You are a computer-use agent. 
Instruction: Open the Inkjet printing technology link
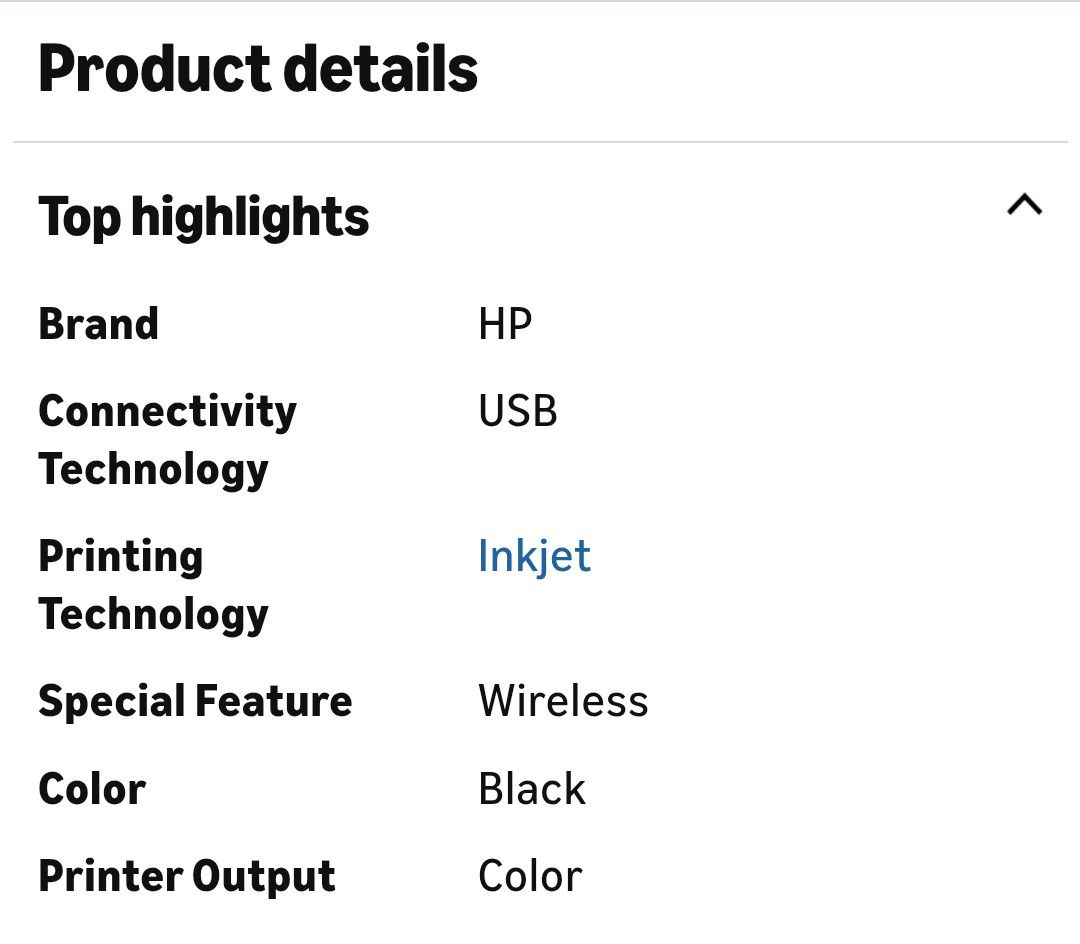coord(534,556)
